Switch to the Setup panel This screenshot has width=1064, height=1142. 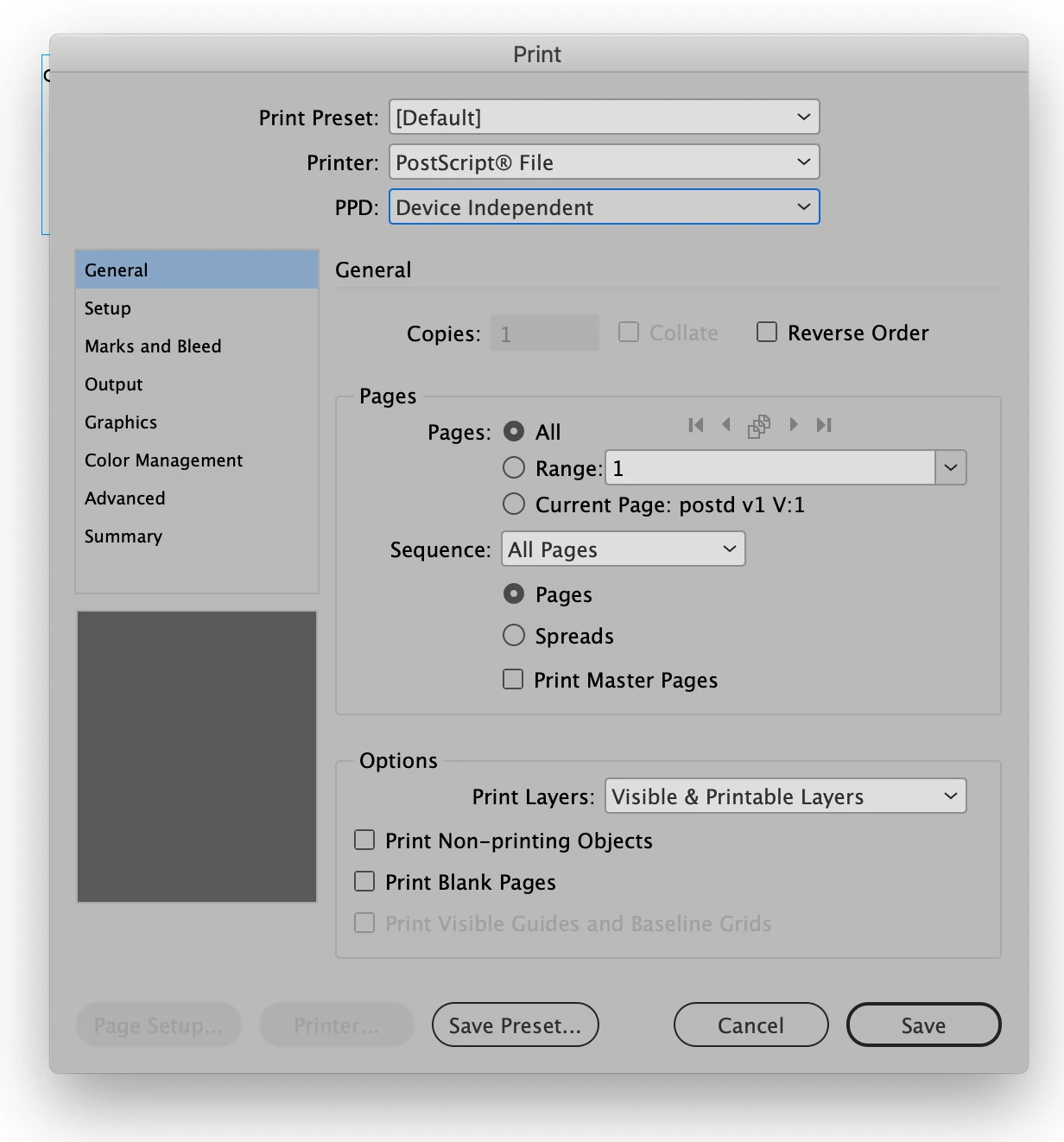[197, 308]
